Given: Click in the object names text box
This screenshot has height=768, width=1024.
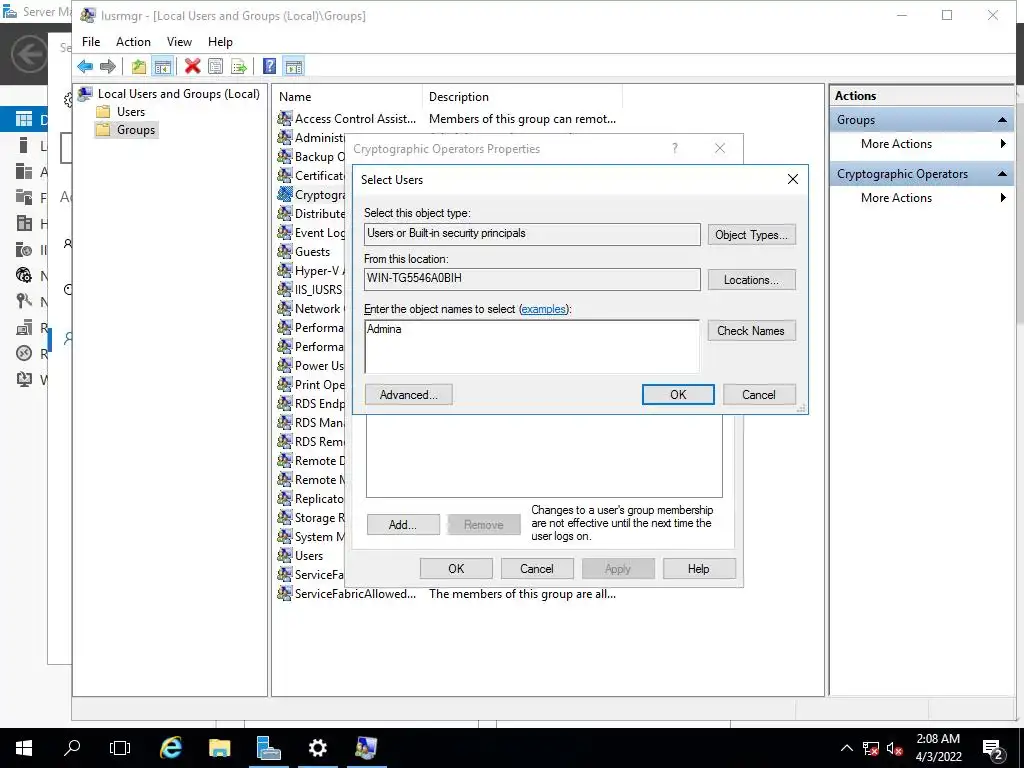Looking at the screenshot, I should point(532,346).
